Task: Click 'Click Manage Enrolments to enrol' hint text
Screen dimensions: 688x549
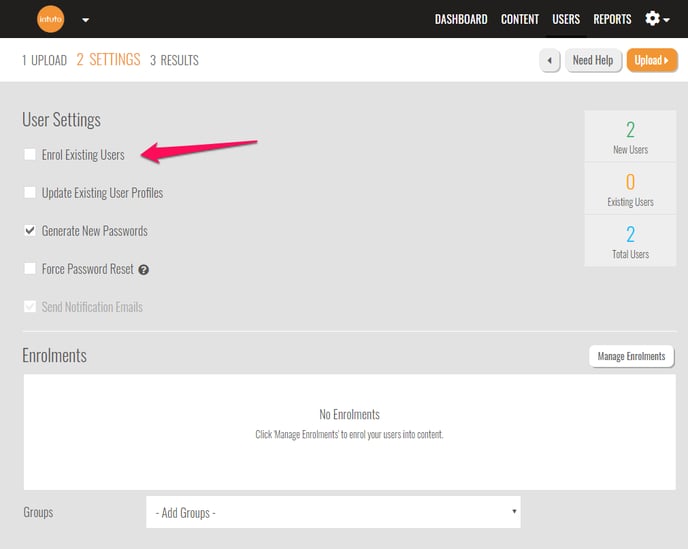Action: [x=349, y=434]
